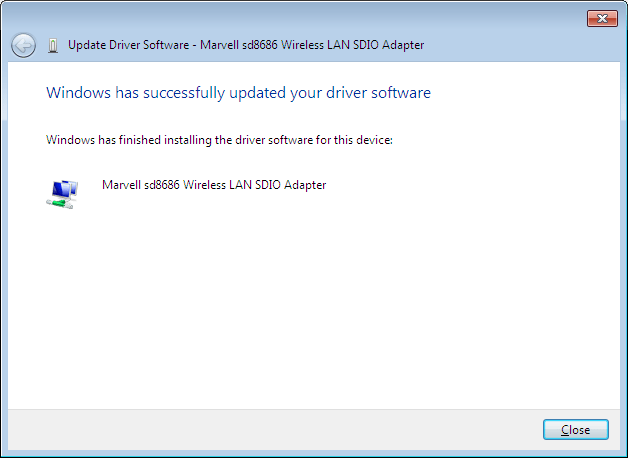Click 'Update Driver Software' in the window title
The width and height of the screenshot is (628, 458).
[128, 45]
